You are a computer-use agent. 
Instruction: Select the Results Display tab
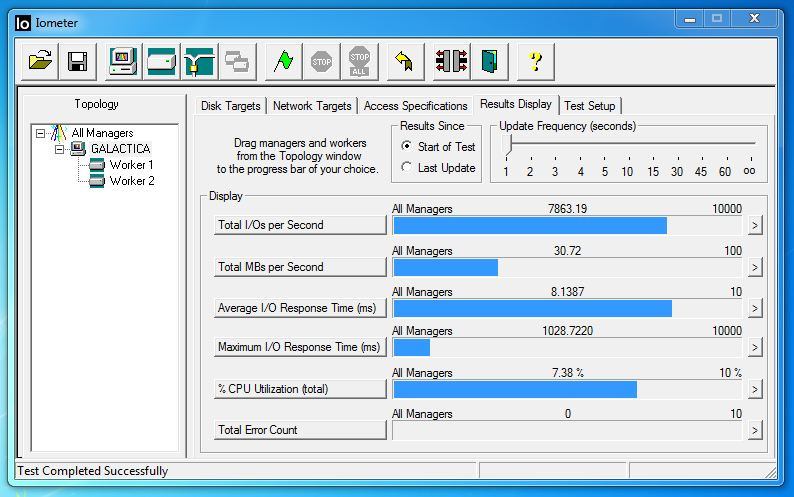coord(516,104)
